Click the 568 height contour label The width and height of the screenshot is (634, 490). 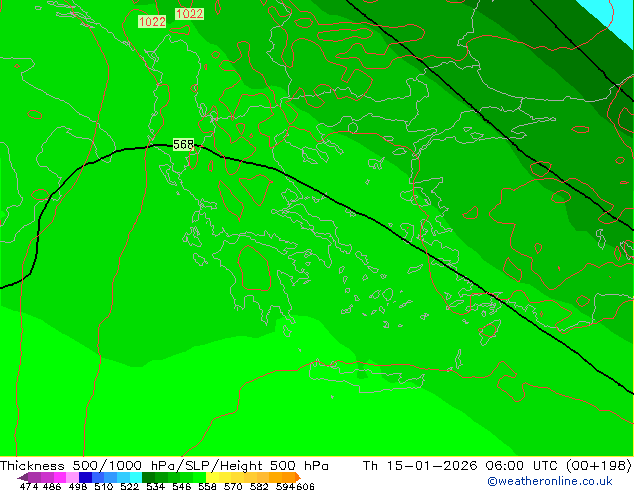click(184, 144)
